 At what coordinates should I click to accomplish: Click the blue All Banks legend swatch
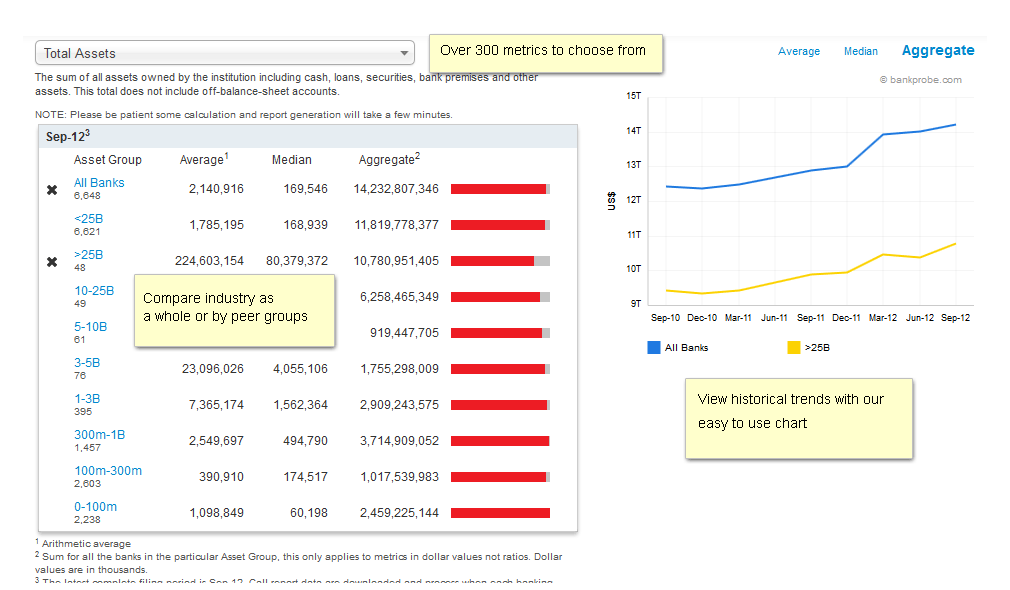point(654,348)
